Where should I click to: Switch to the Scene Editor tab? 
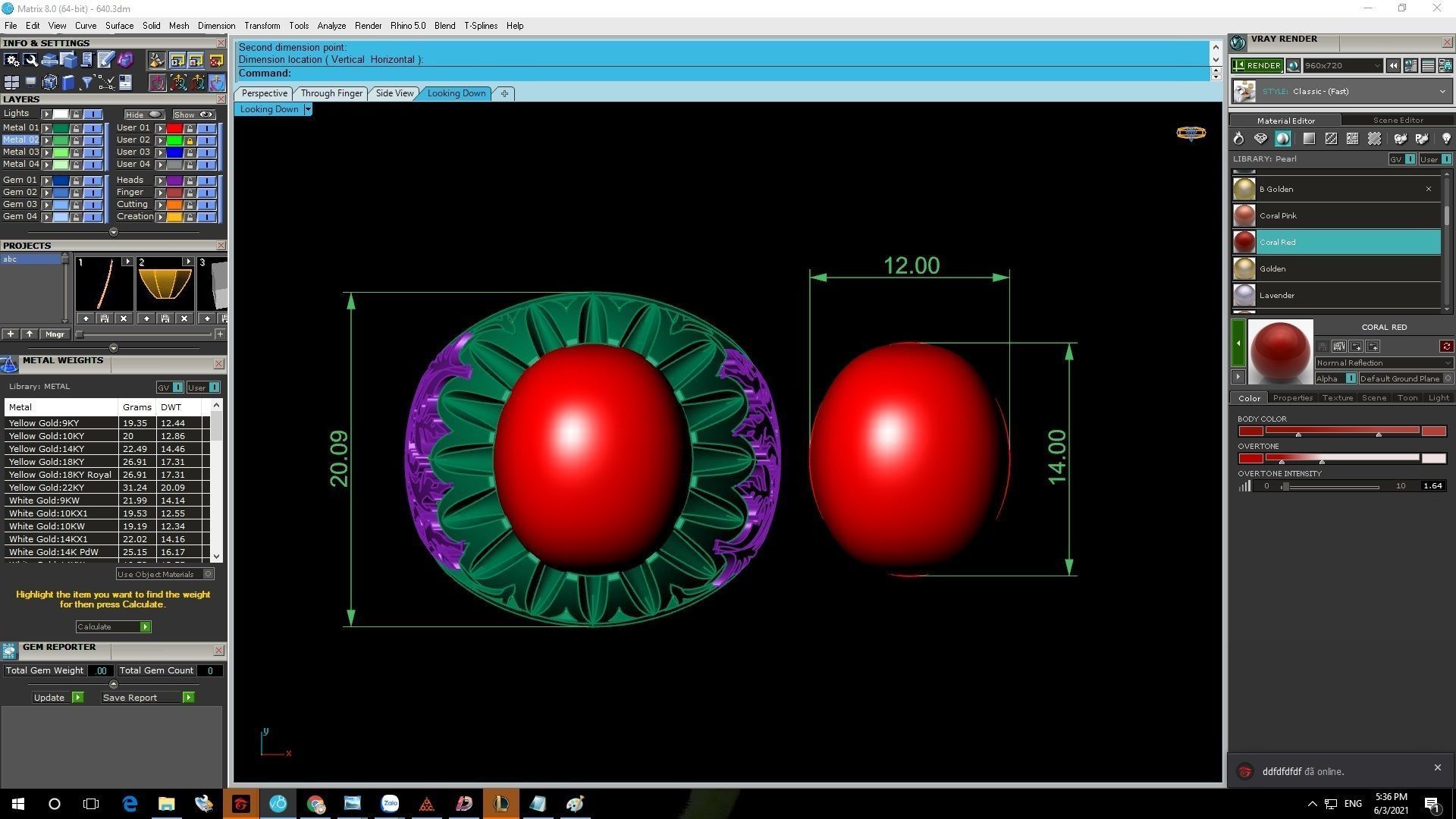click(x=1398, y=120)
